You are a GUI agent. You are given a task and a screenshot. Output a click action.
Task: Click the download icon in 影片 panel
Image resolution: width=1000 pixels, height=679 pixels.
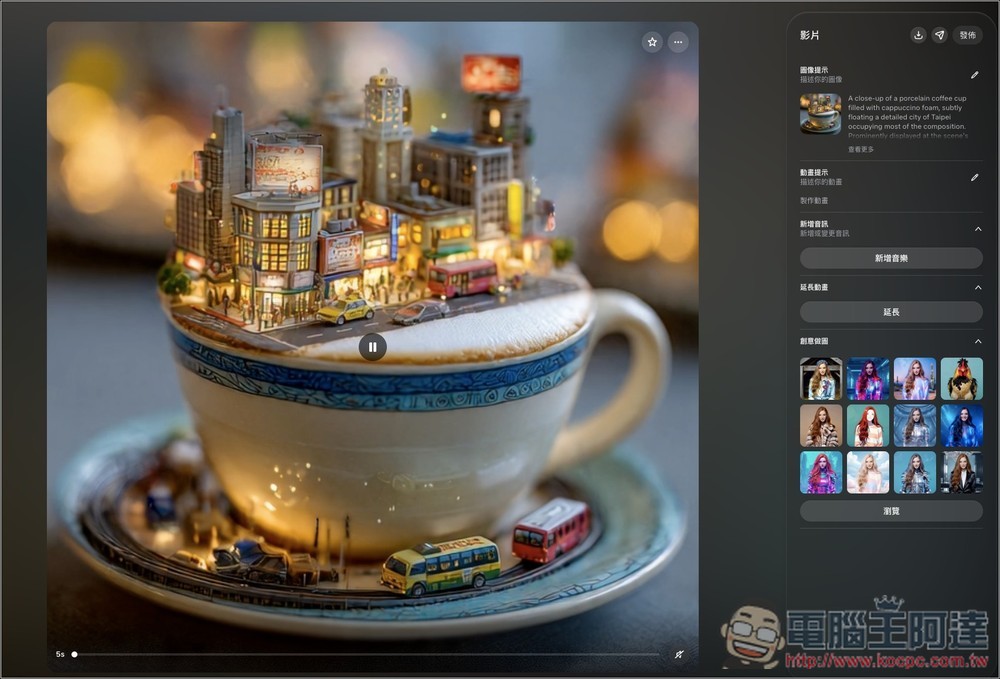pos(918,35)
